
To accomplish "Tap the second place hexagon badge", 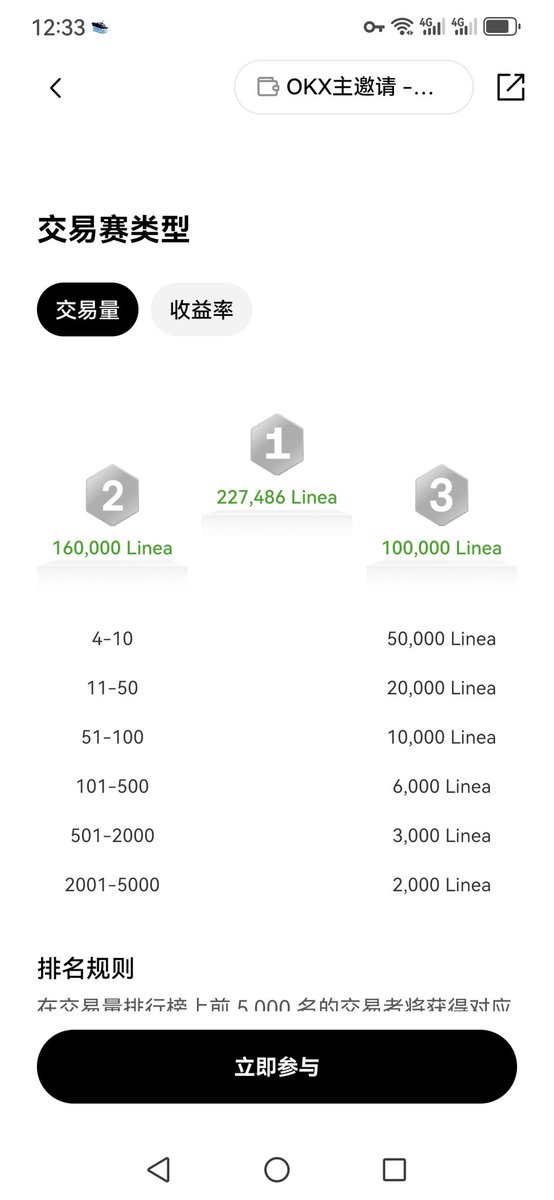I will tap(112, 495).
